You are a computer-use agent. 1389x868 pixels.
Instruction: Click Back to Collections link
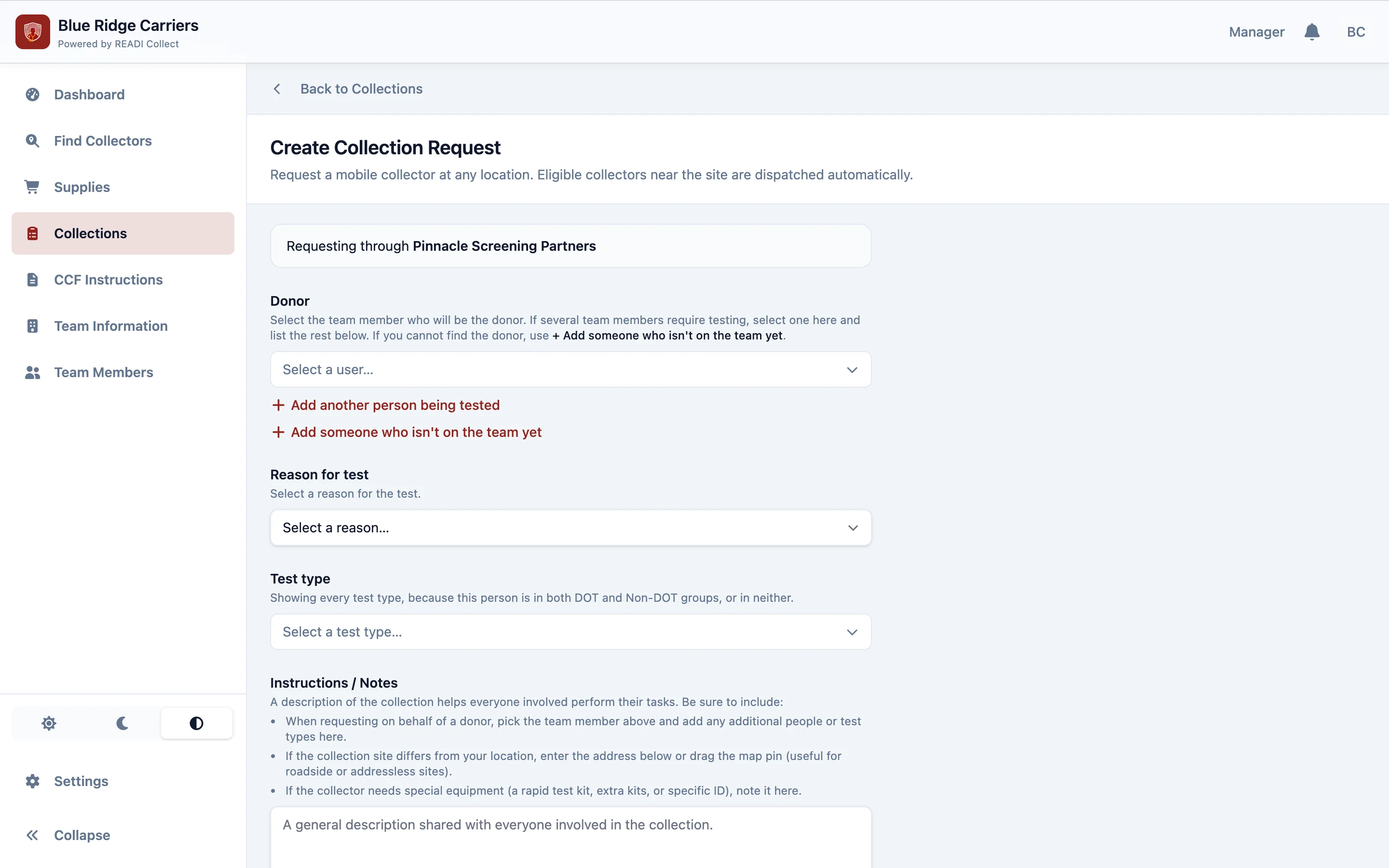click(361, 89)
